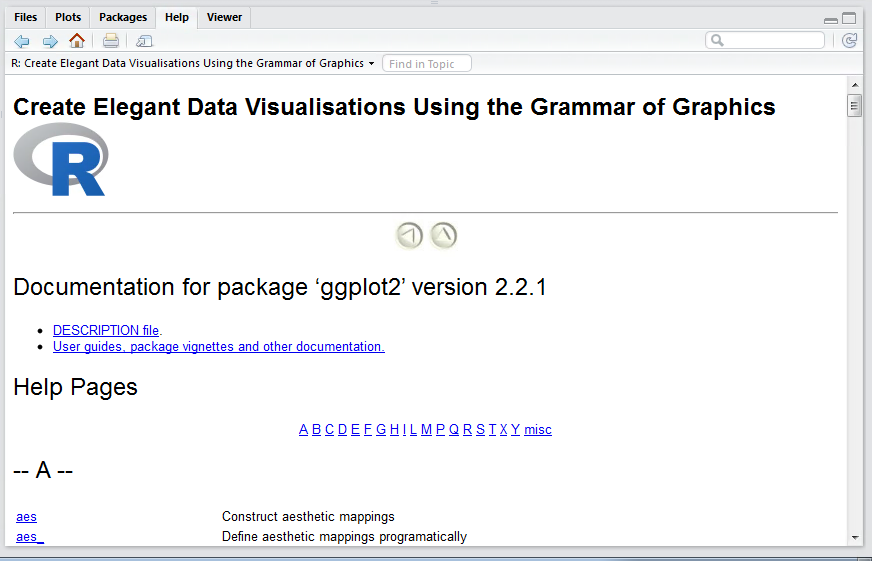Jump to index letter C
This screenshot has height=561, width=872.
329,429
